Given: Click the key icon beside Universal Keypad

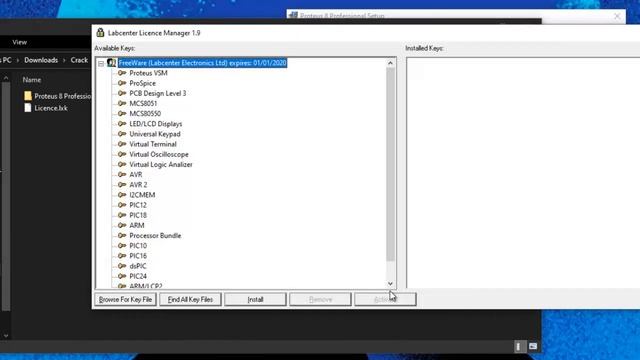Looking at the screenshot, I should point(122,134).
